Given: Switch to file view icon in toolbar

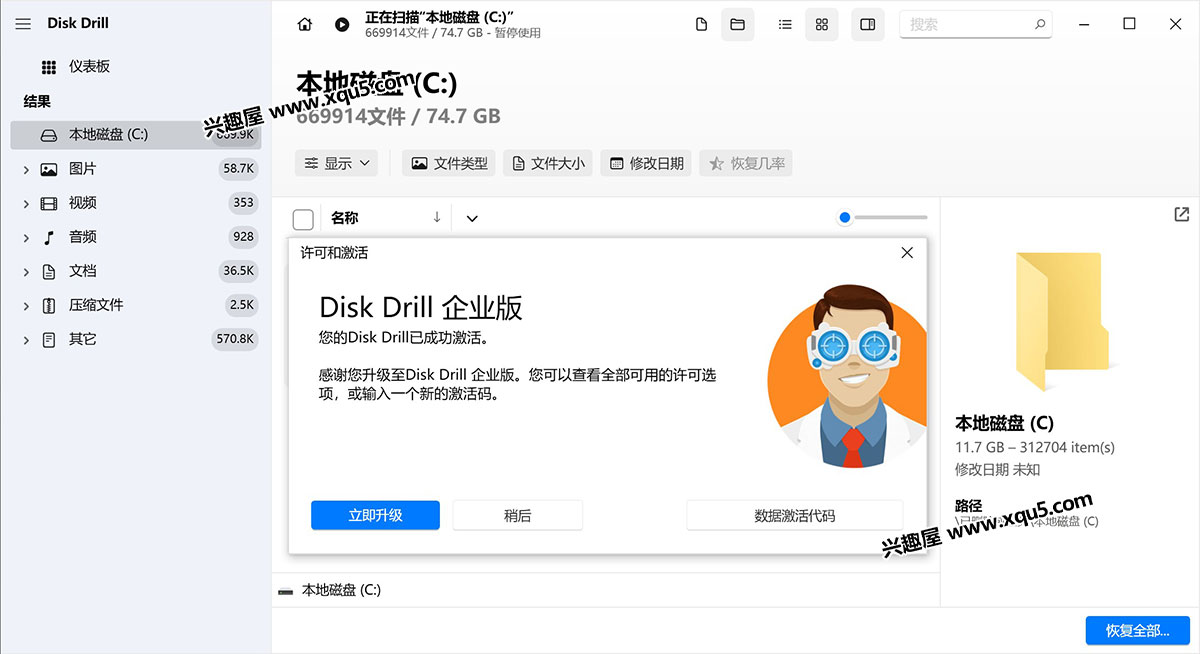Looking at the screenshot, I should 702,24.
